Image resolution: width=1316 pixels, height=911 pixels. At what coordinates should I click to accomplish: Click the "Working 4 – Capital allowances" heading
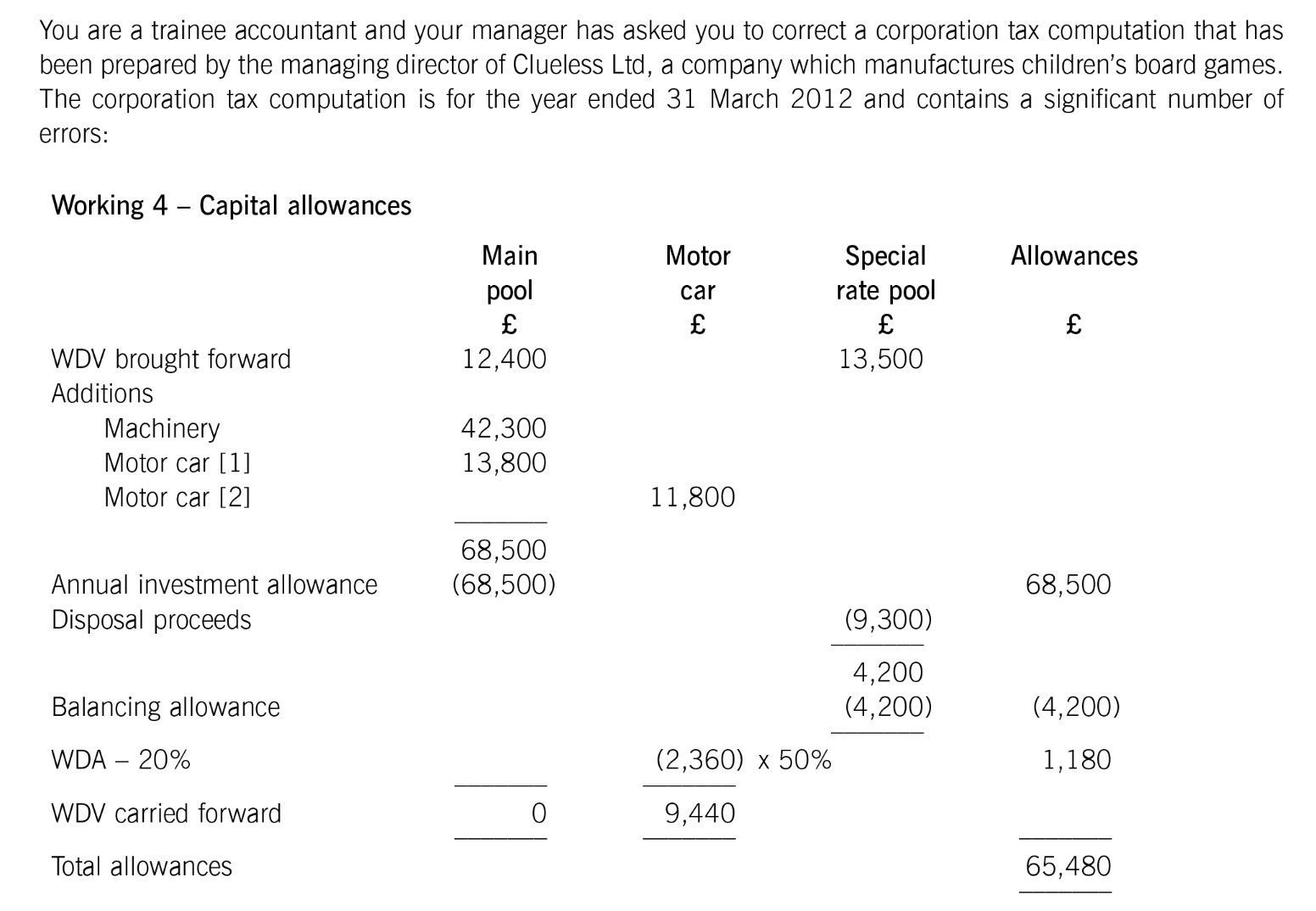point(231,205)
